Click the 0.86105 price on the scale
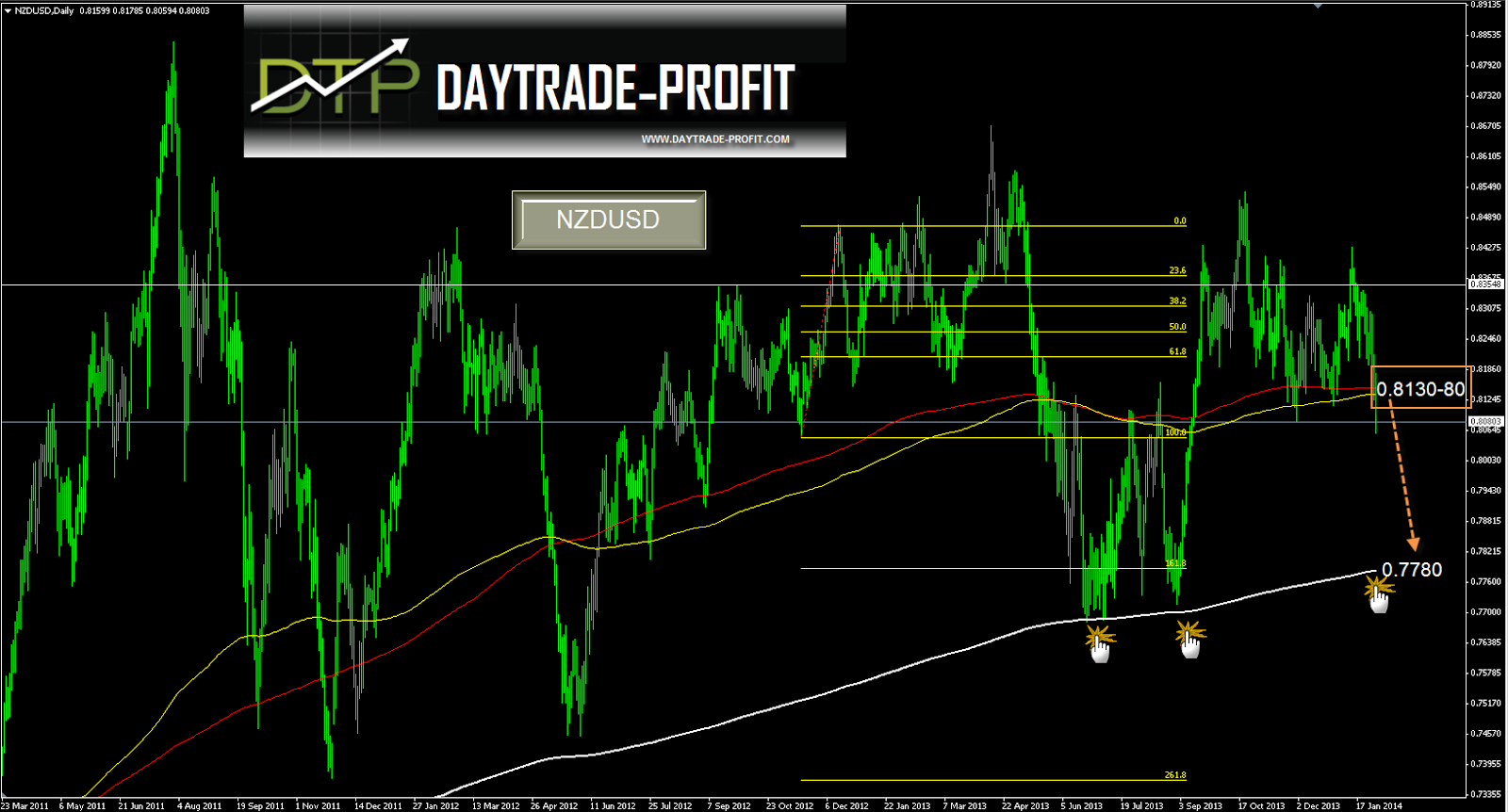 click(1486, 155)
